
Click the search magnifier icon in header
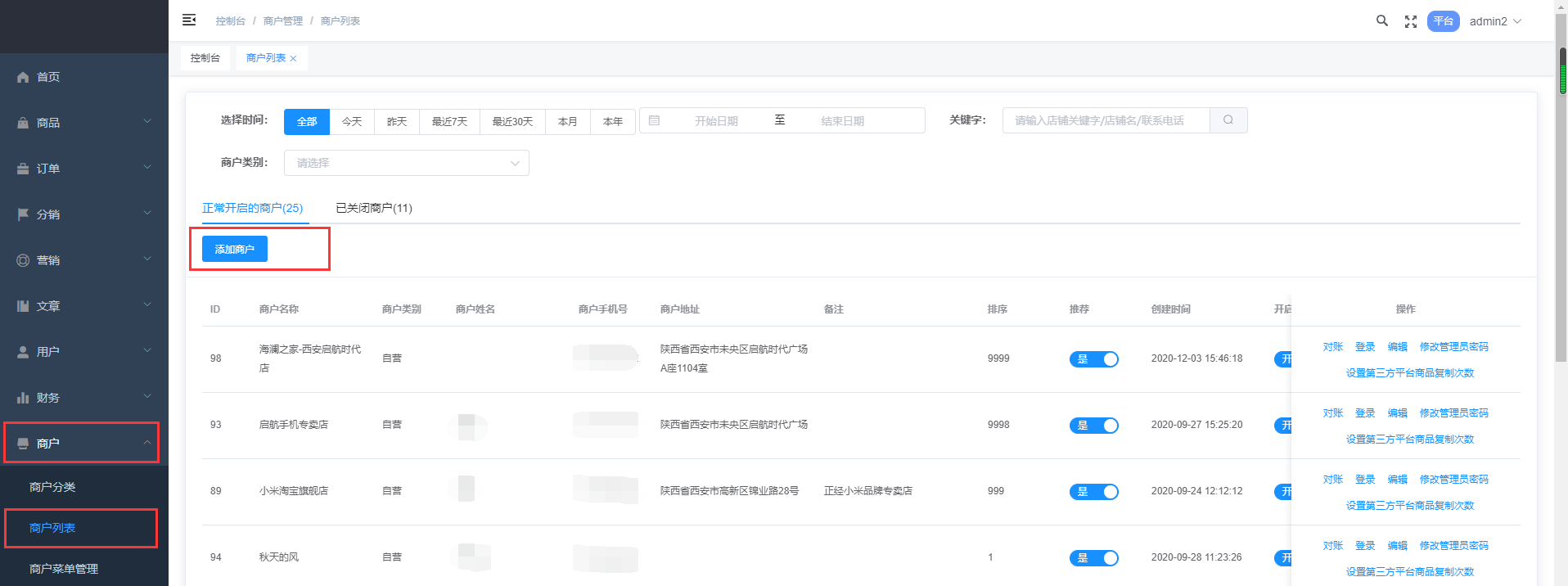coord(1381,21)
